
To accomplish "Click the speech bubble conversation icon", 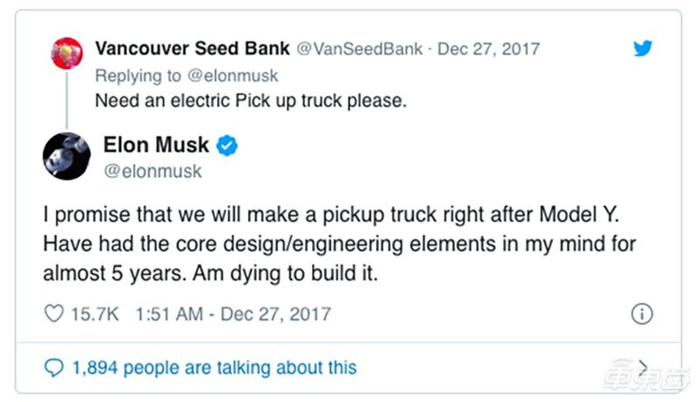I will click(53, 367).
